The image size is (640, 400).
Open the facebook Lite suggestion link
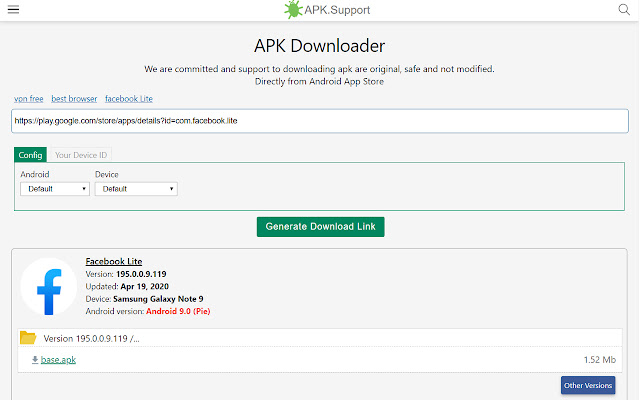[129, 99]
